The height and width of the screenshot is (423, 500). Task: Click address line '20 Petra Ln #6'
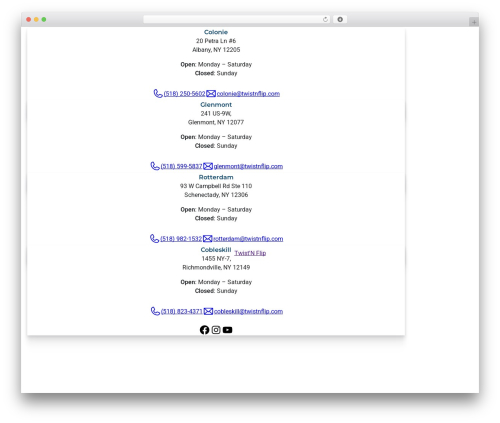coord(216,41)
